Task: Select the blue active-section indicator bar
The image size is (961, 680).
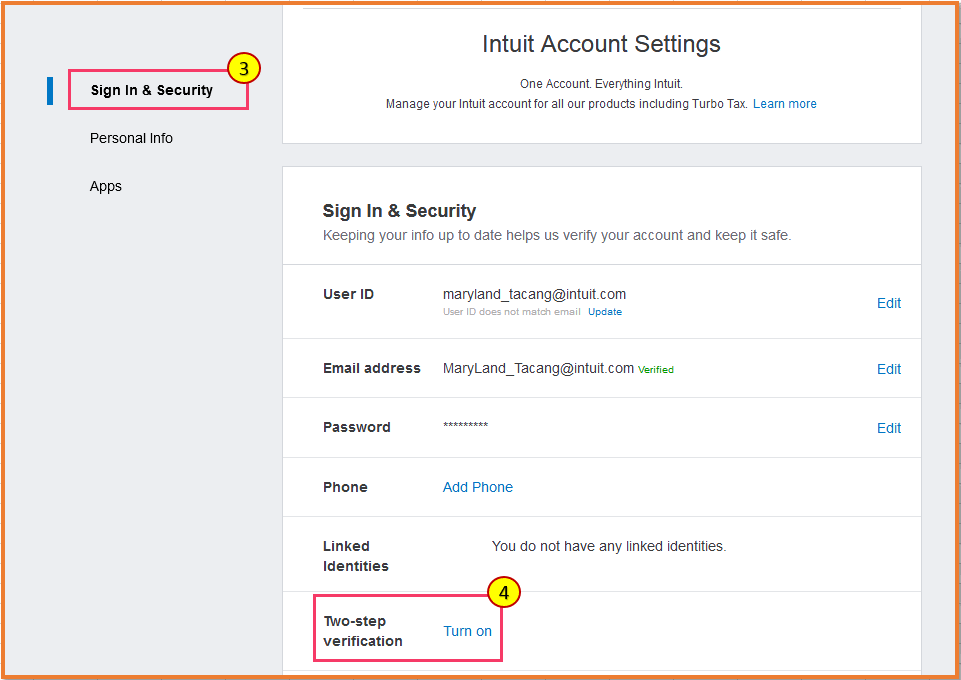Action: [50, 90]
